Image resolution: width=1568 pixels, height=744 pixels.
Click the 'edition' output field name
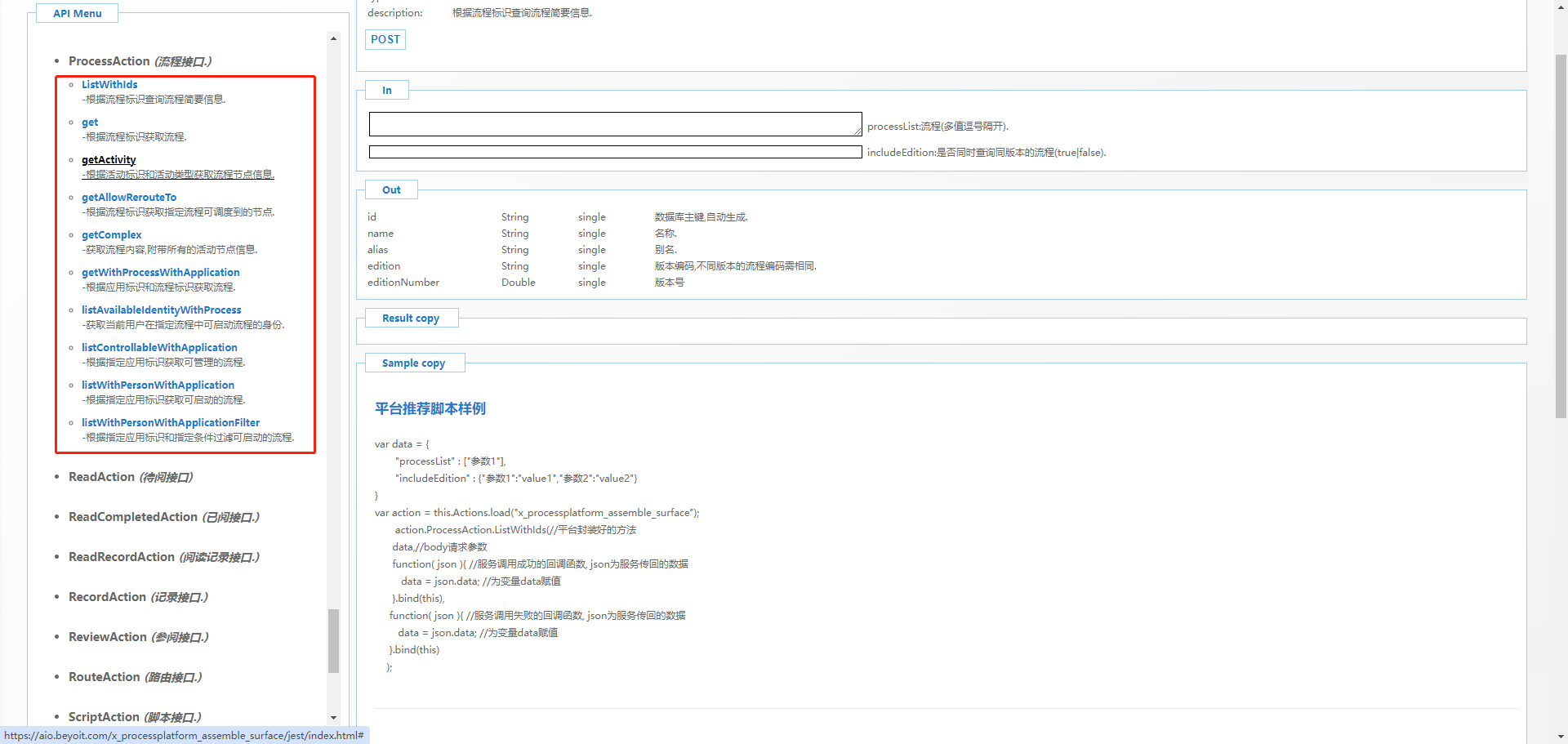click(384, 266)
